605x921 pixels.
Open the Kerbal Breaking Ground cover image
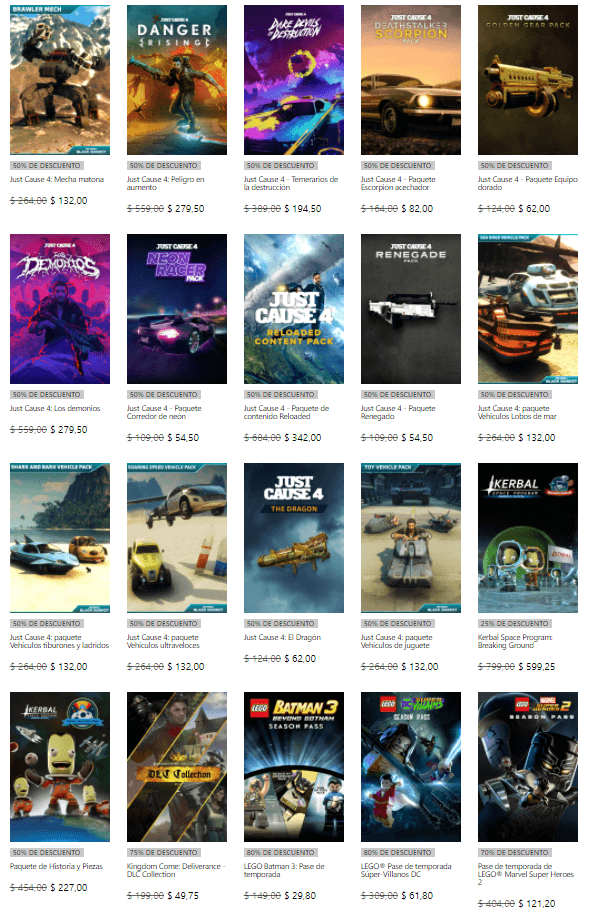[527, 538]
